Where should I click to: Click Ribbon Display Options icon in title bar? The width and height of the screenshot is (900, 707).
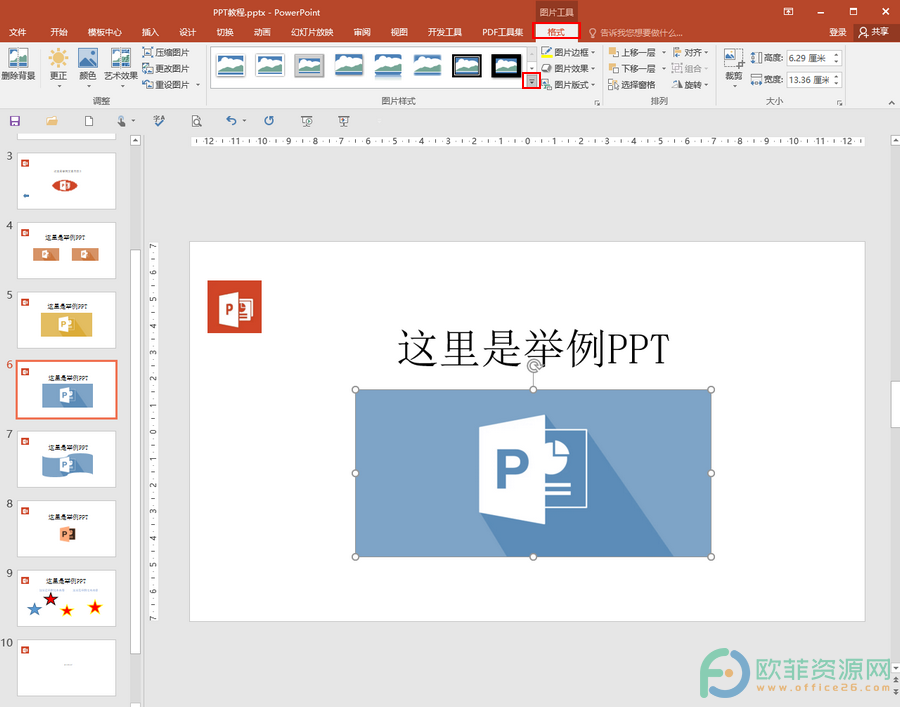788,11
